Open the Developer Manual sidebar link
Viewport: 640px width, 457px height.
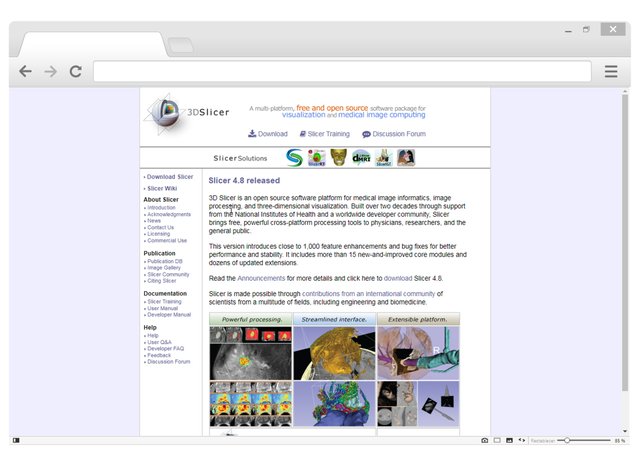tap(169, 314)
